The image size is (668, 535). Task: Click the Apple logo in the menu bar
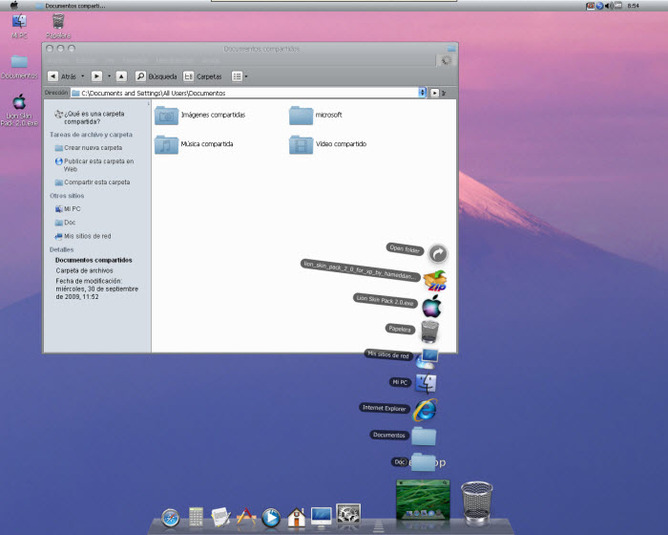pos(14,6)
